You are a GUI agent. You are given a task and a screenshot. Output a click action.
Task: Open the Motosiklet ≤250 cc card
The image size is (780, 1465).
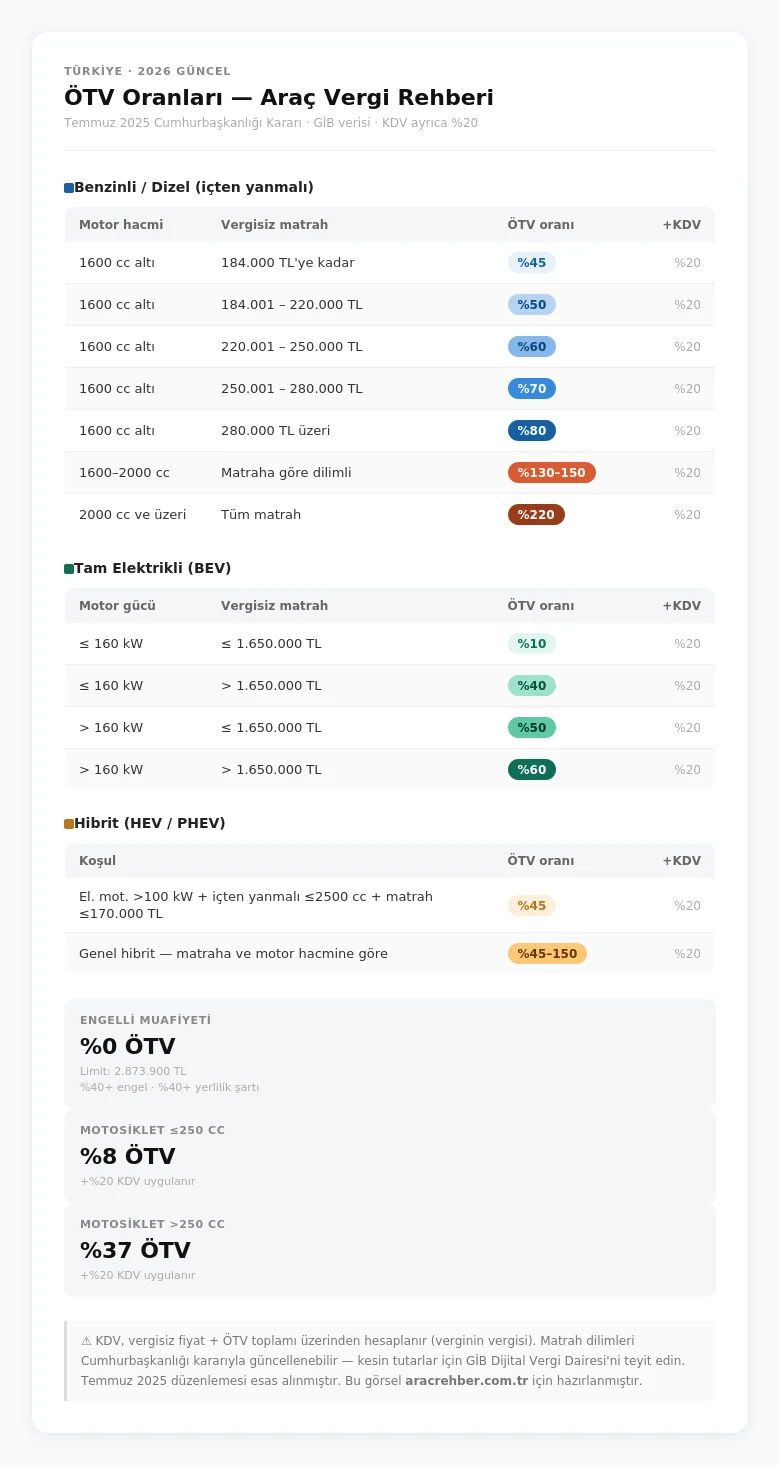(390, 1156)
